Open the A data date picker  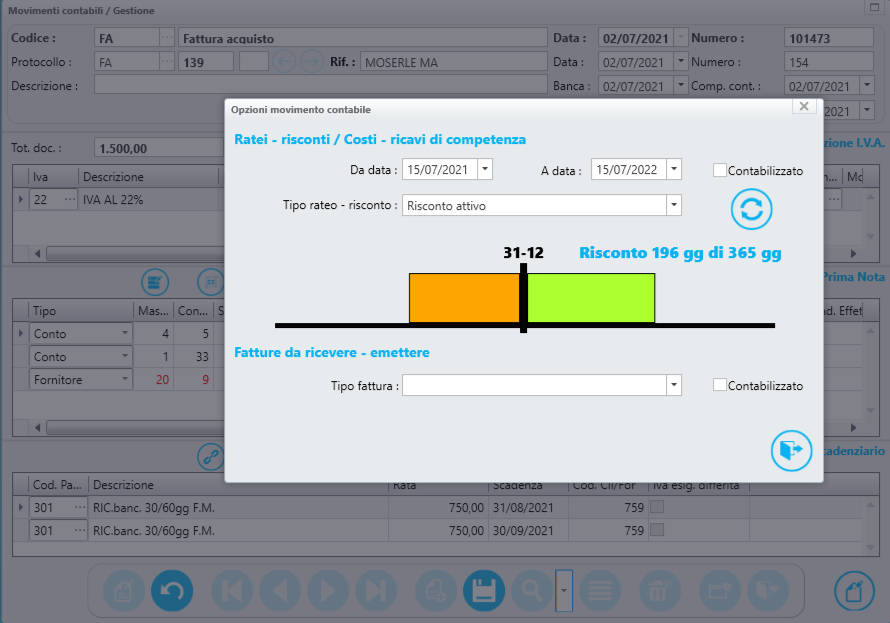[674, 169]
